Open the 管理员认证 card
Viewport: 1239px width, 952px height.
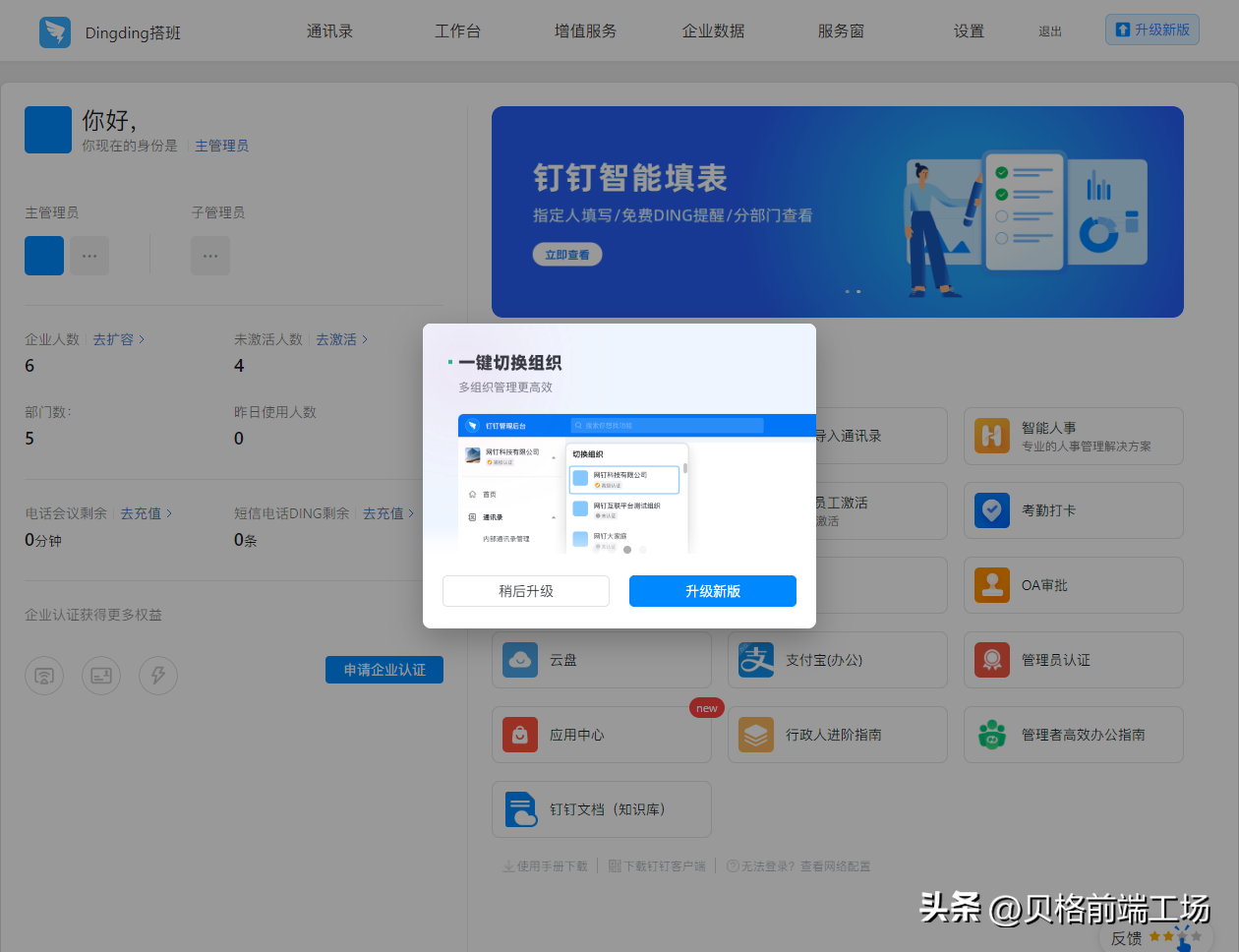pyautogui.click(x=1074, y=660)
